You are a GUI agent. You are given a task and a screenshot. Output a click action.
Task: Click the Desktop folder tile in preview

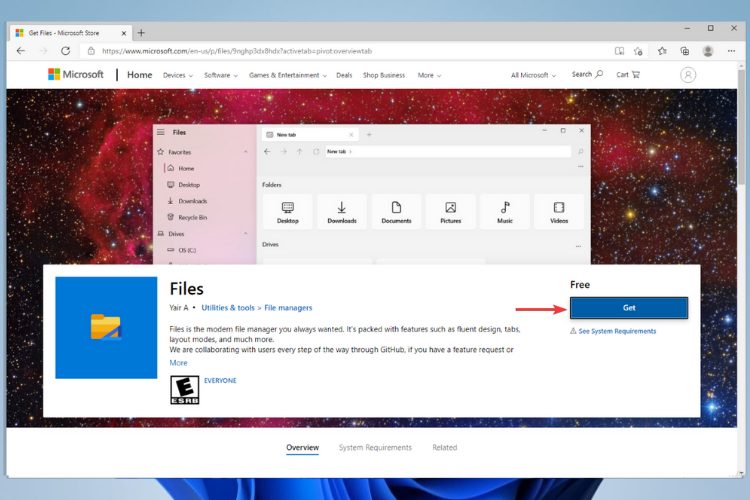(287, 212)
